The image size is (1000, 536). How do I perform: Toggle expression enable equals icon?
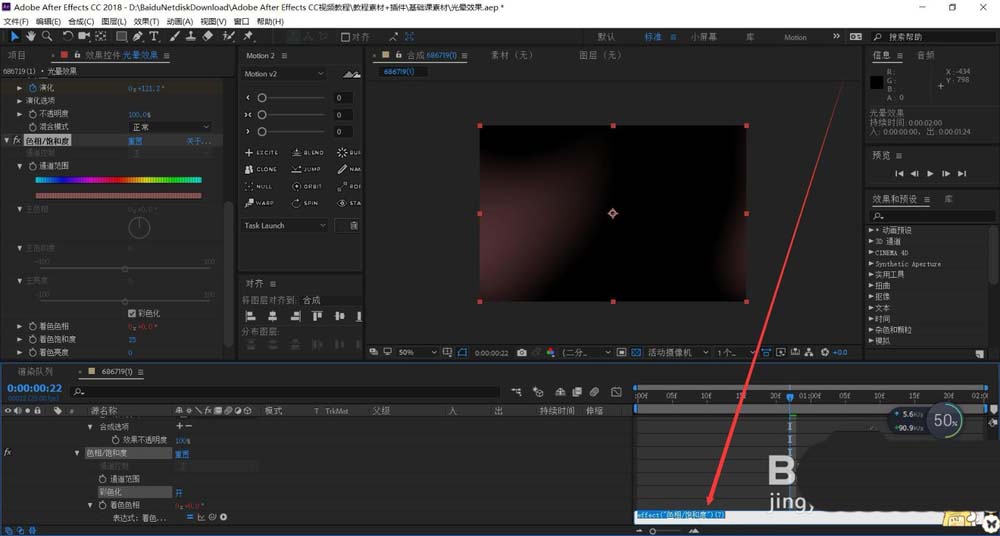(190, 517)
